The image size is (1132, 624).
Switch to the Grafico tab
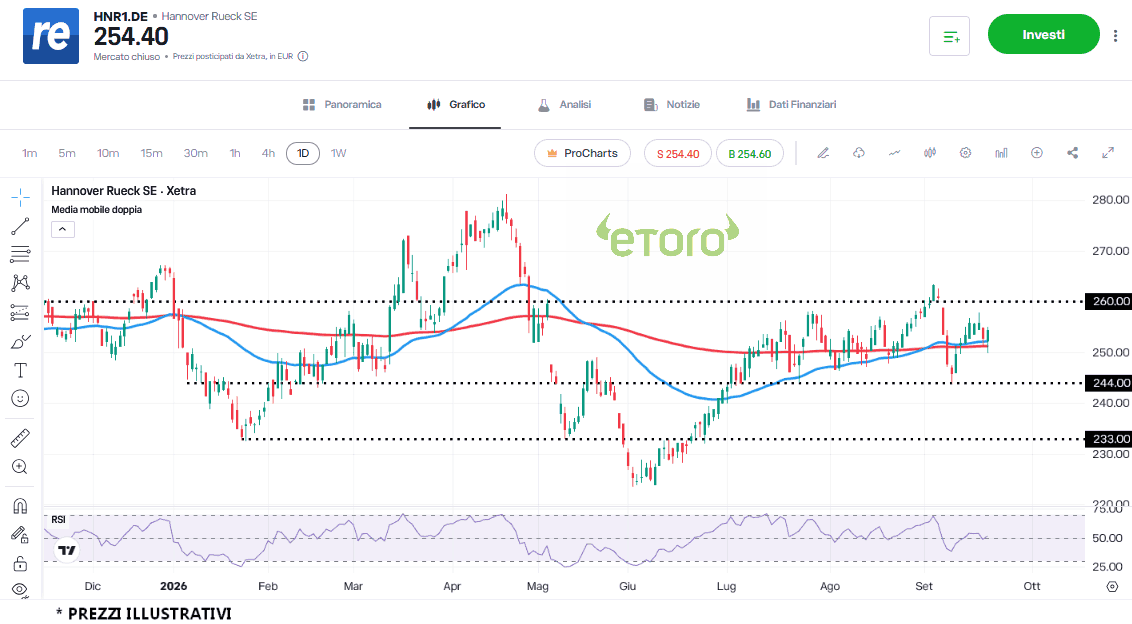click(x=456, y=105)
